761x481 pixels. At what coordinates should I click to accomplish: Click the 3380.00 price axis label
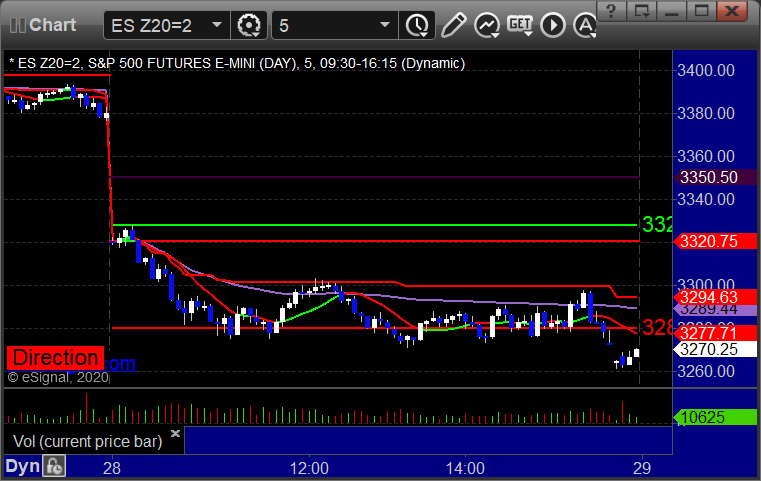tap(706, 114)
